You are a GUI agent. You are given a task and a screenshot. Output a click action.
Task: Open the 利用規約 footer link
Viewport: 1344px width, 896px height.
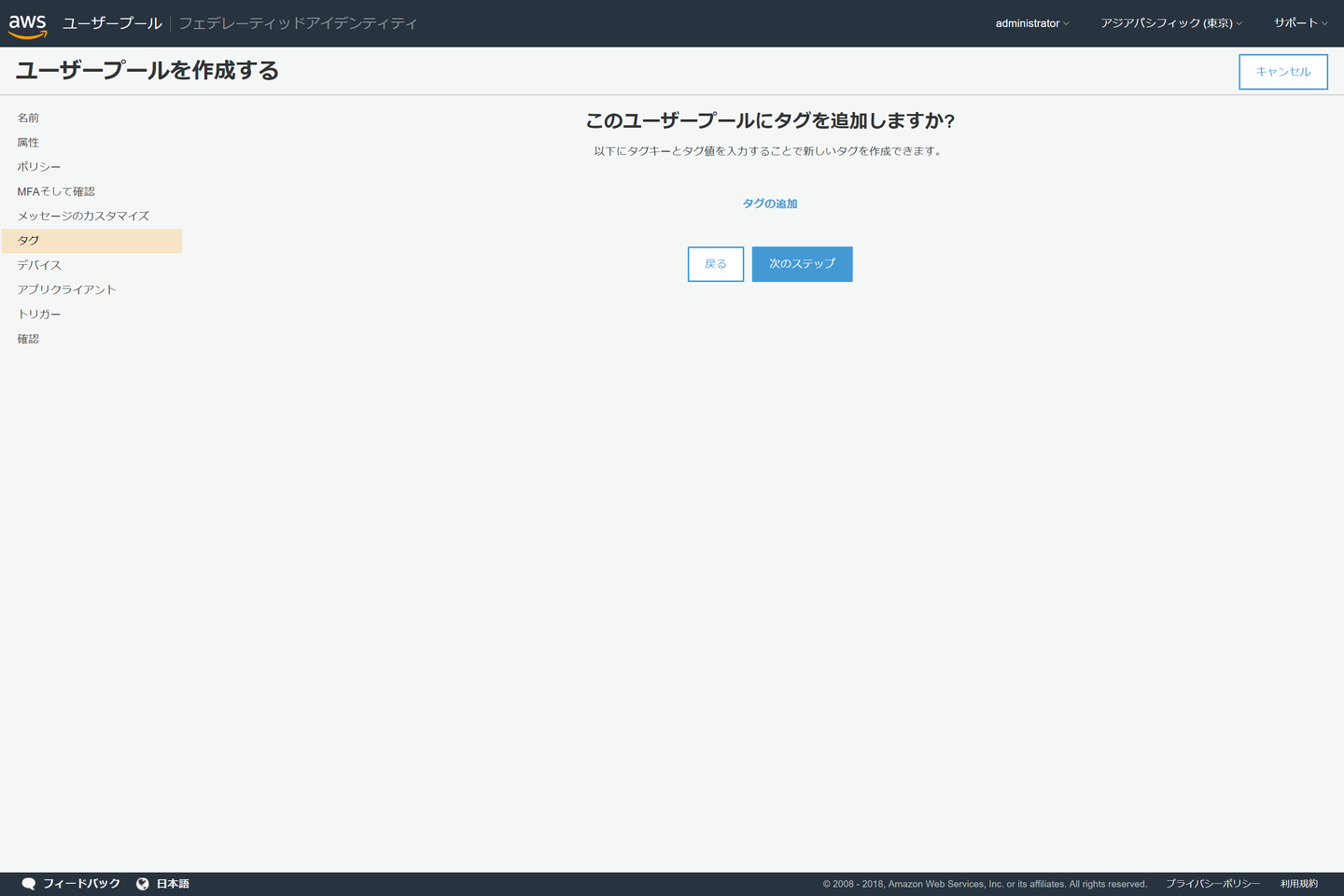[1299, 884]
